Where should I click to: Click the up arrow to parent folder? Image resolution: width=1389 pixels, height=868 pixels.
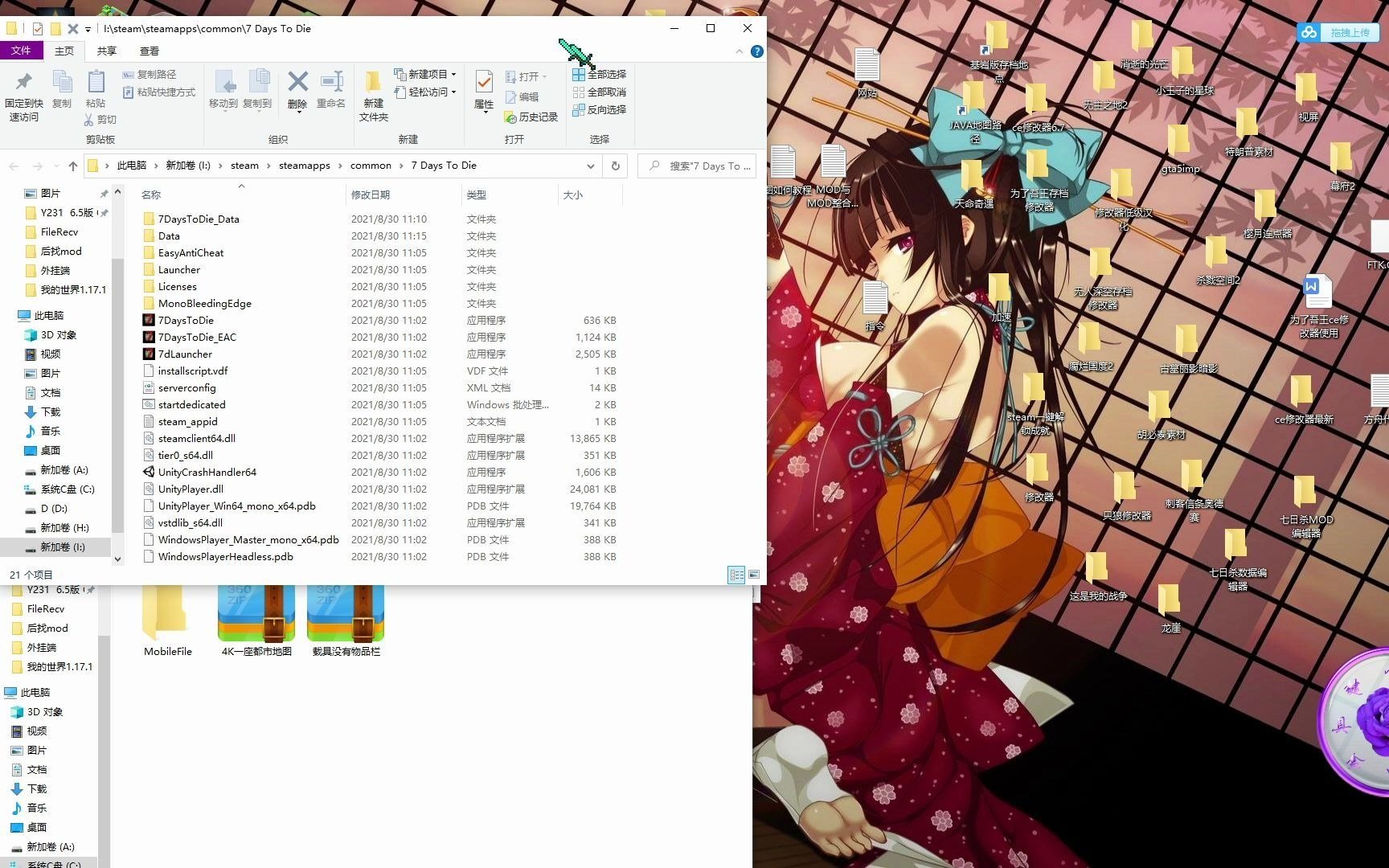click(73, 166)
